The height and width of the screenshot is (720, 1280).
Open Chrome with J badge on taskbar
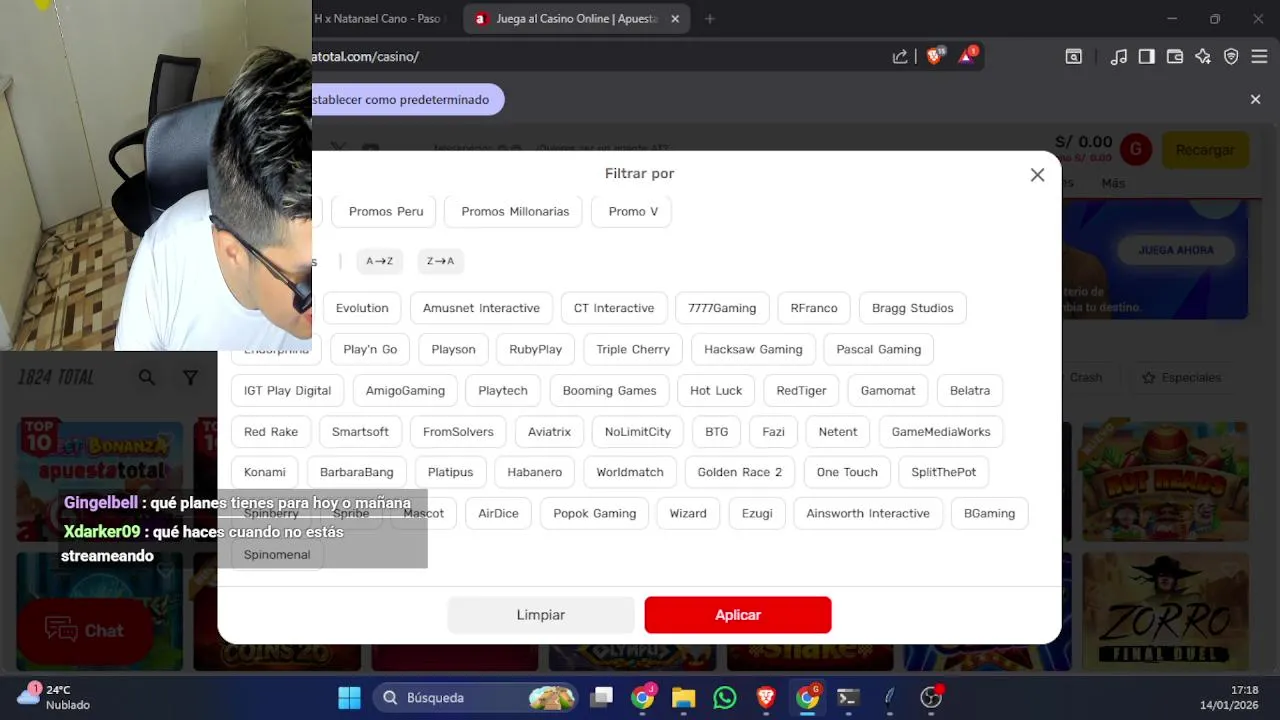(x=643, y=697)
